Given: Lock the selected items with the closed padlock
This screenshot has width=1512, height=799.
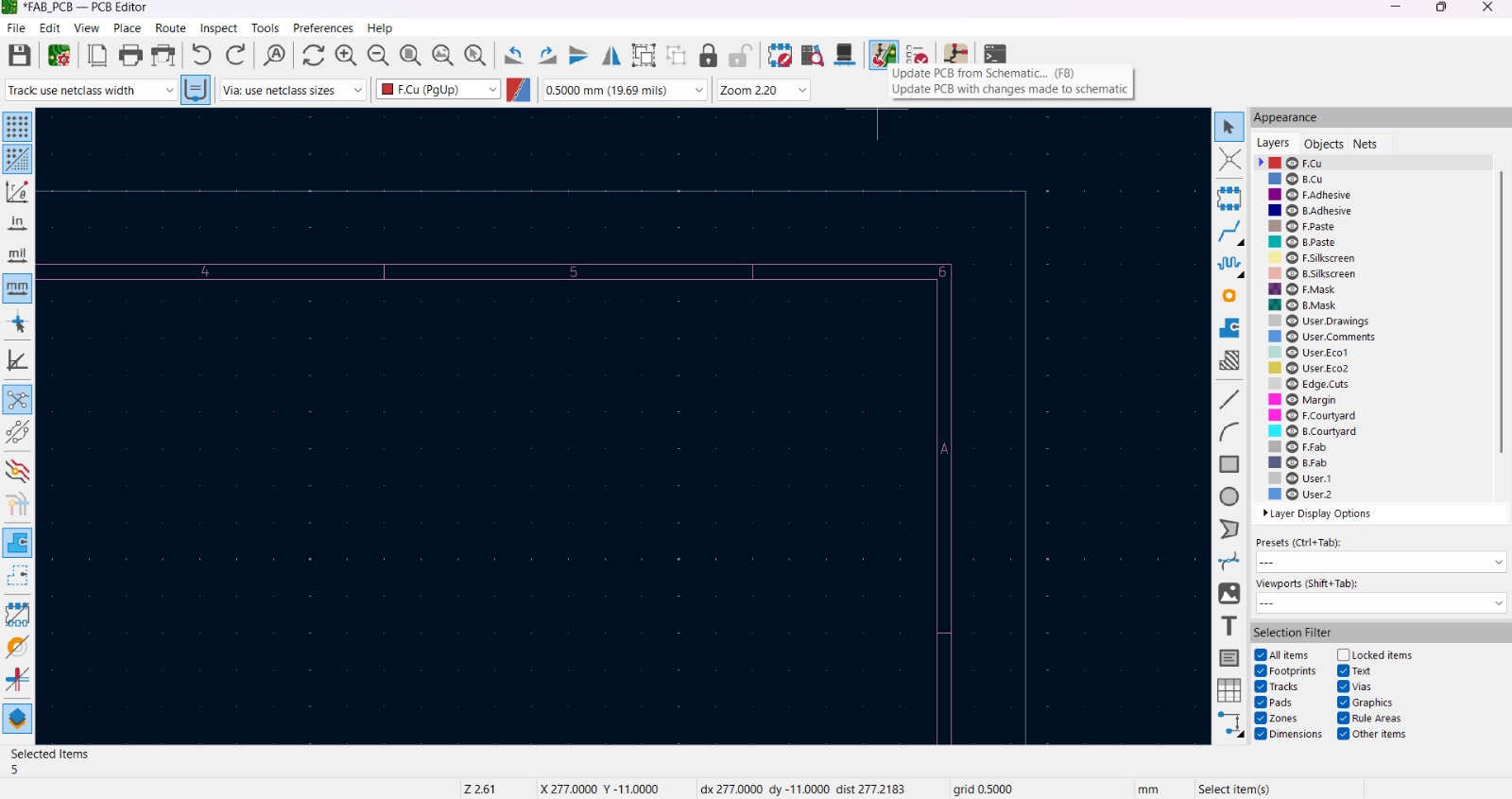Looking at the screenshot, I should click(708, 56).
